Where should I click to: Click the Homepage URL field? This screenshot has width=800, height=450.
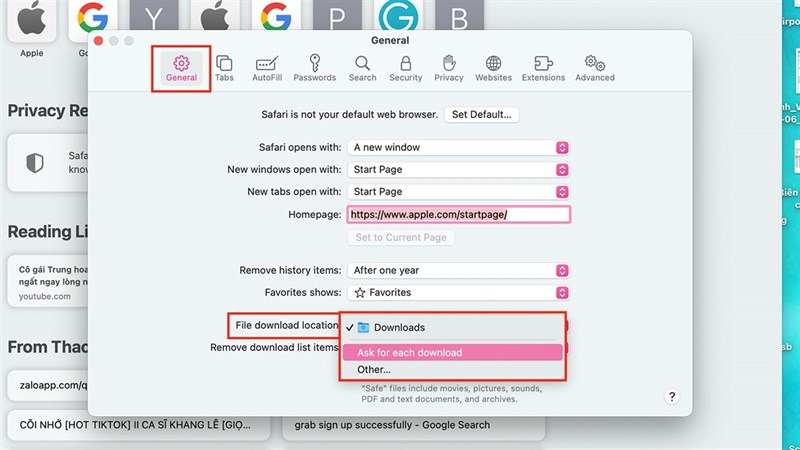(458, 214)
